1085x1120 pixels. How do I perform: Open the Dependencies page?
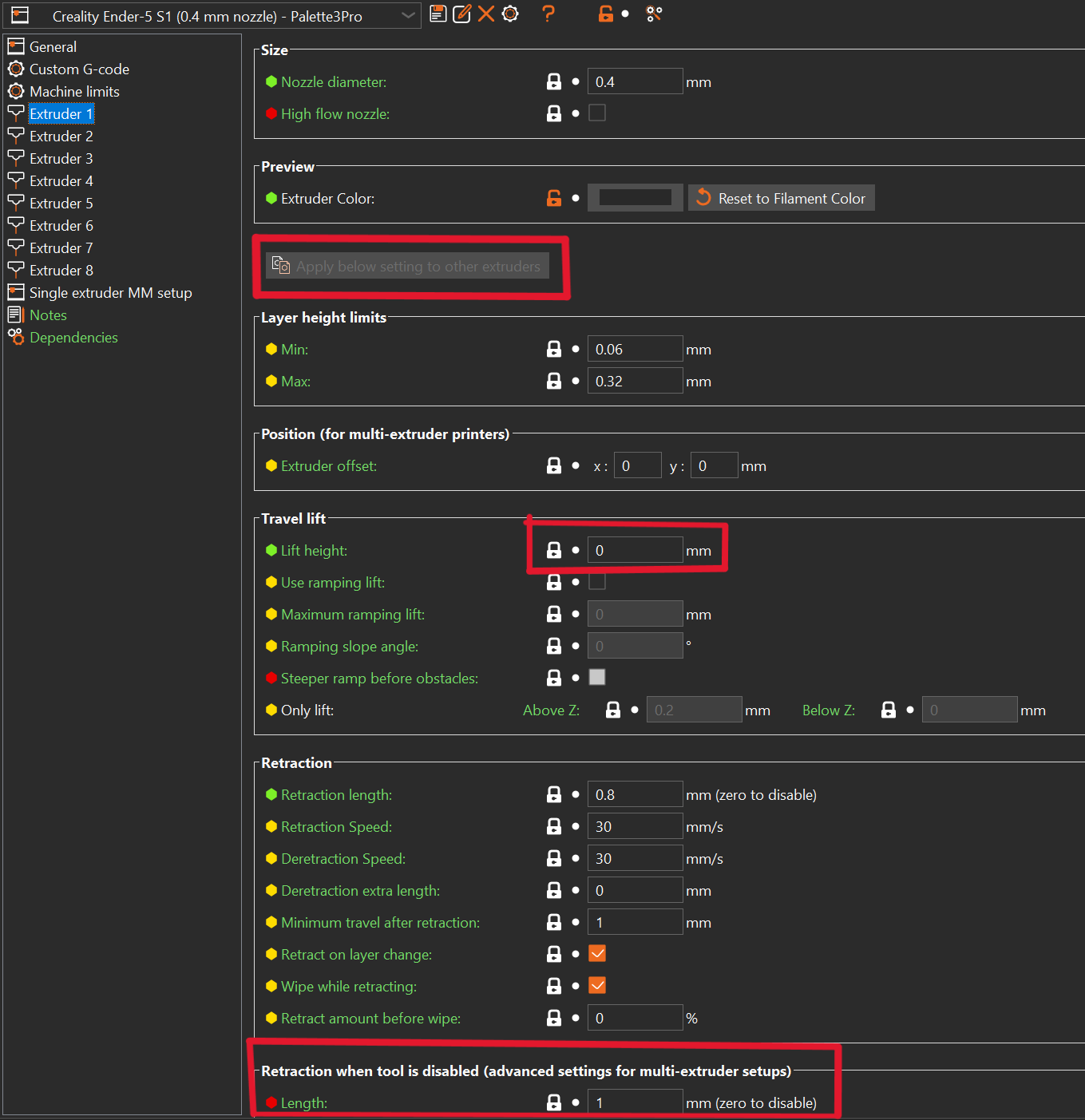[73, 337]
